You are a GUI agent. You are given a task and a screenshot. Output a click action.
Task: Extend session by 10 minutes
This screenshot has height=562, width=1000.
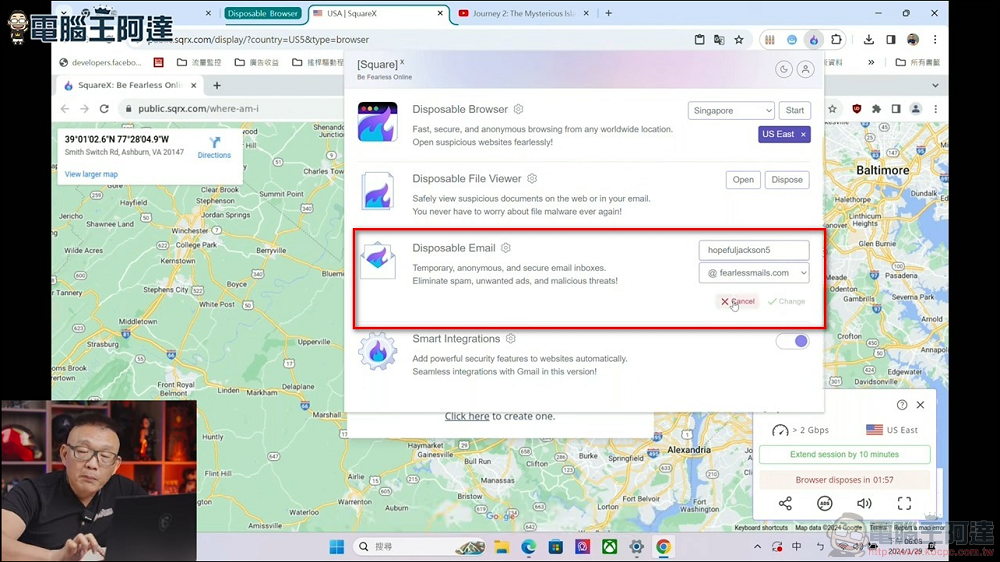tap(844, 454)
